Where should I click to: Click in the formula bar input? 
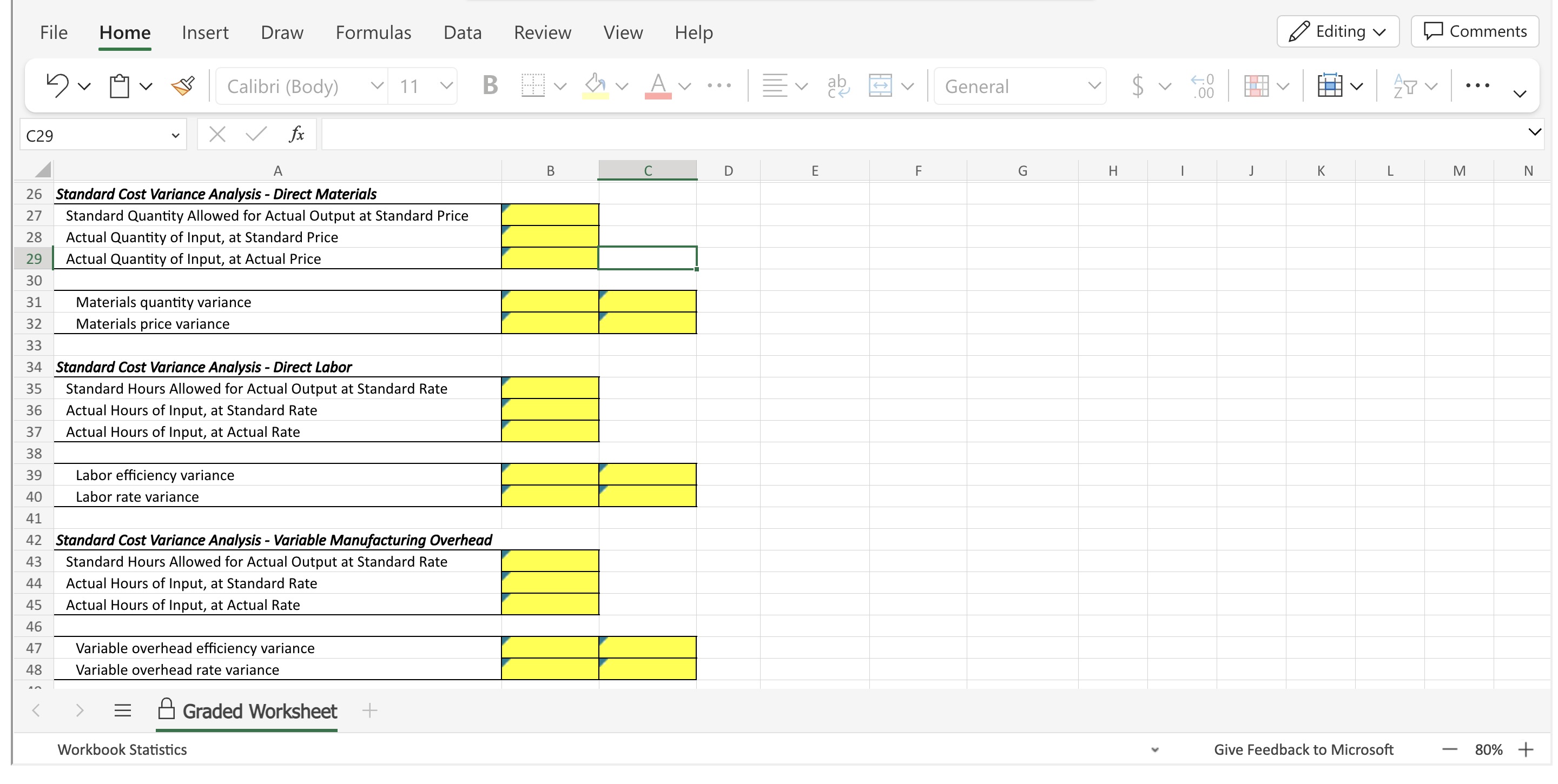point(907,134)
